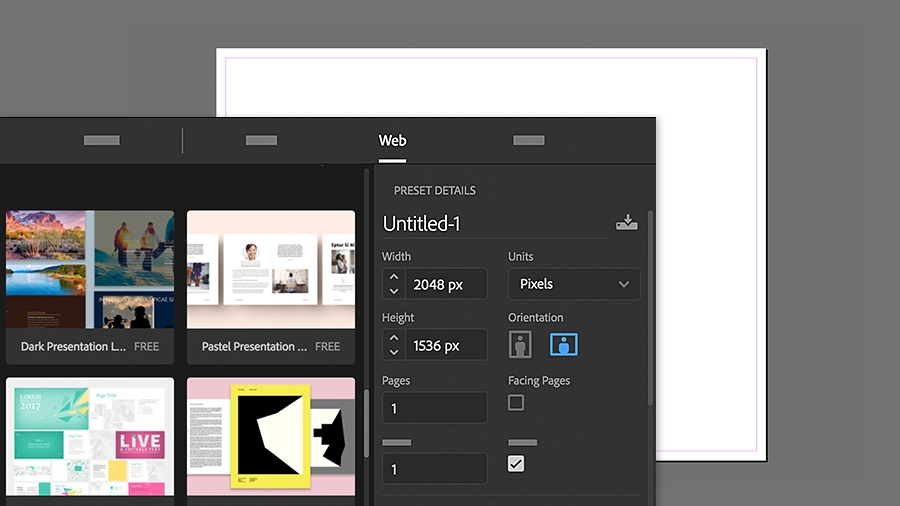The width and height of the screenshot is (900, 506).
Task: Click the input field below Pages field
Action: 435,469
